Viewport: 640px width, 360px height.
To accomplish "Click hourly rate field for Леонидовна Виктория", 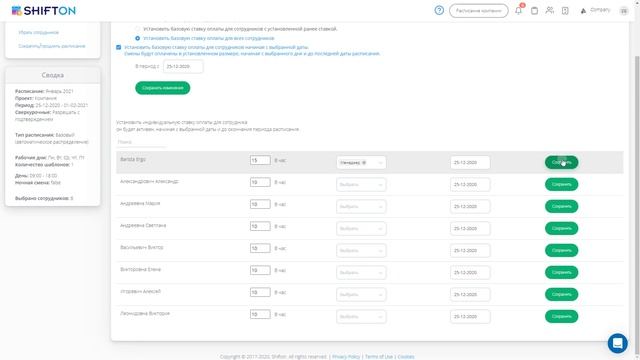I will 260,315.
